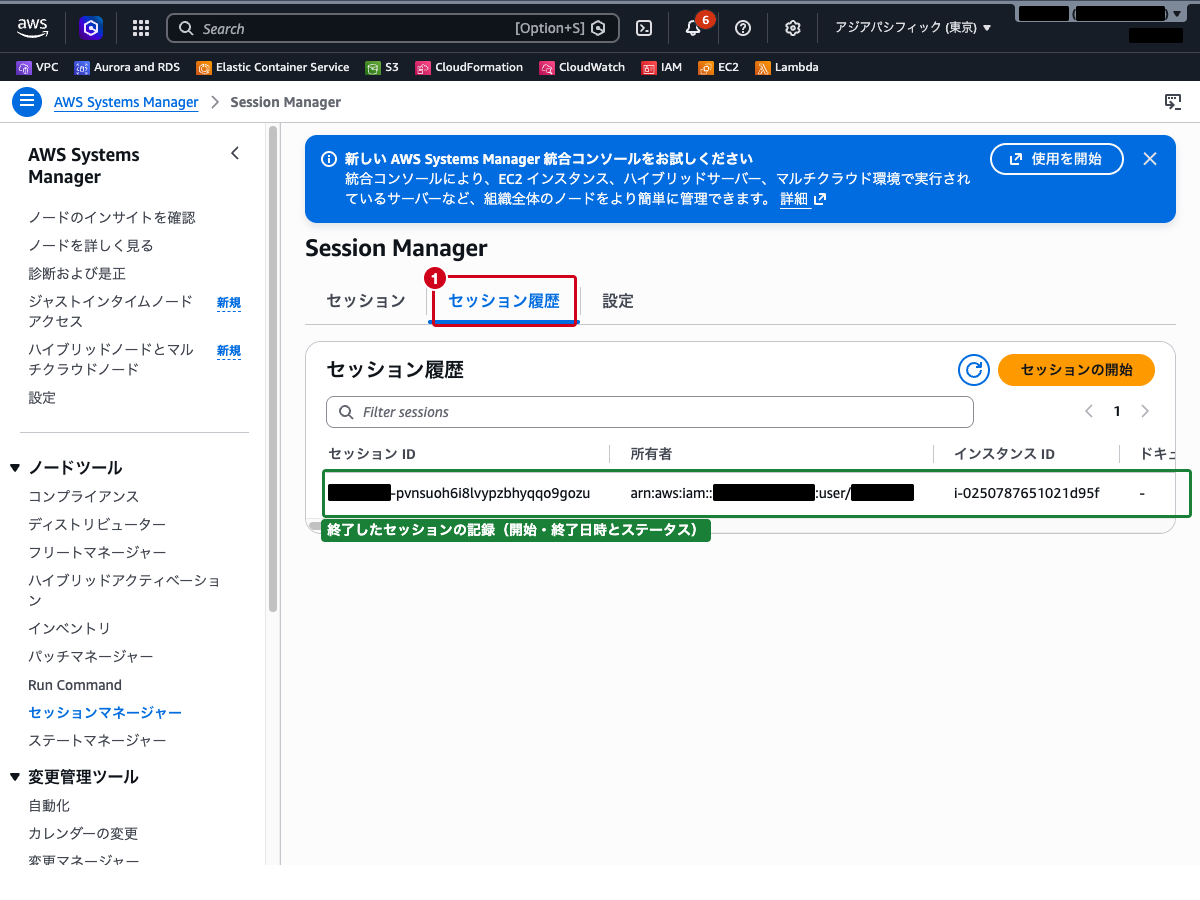1200x900 pixels.
Task: Toggle the hamburger navigation menu button
Action: [27, 101]
